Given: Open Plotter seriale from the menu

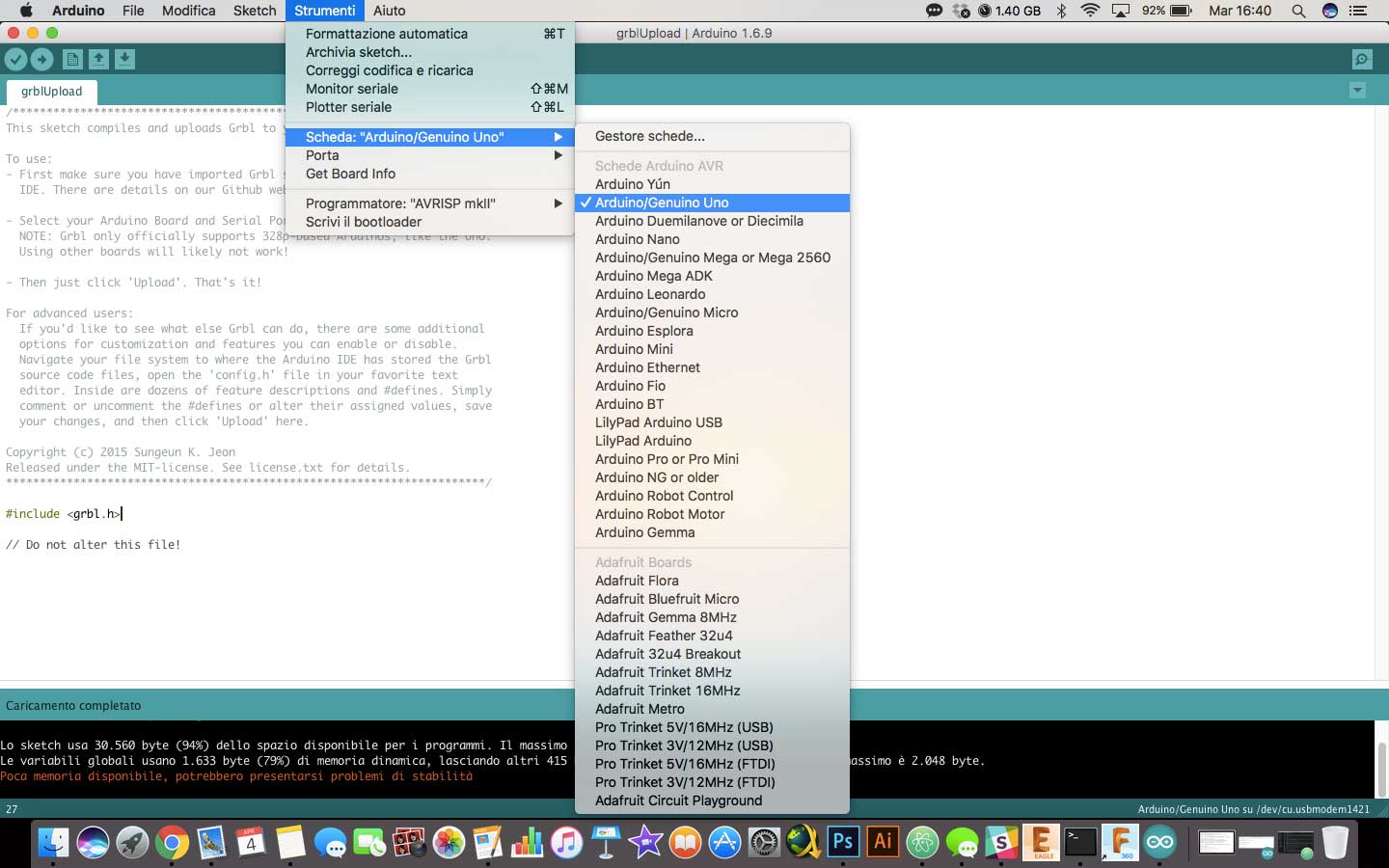Looking at the screenshot, I should [x=430, y=107].
